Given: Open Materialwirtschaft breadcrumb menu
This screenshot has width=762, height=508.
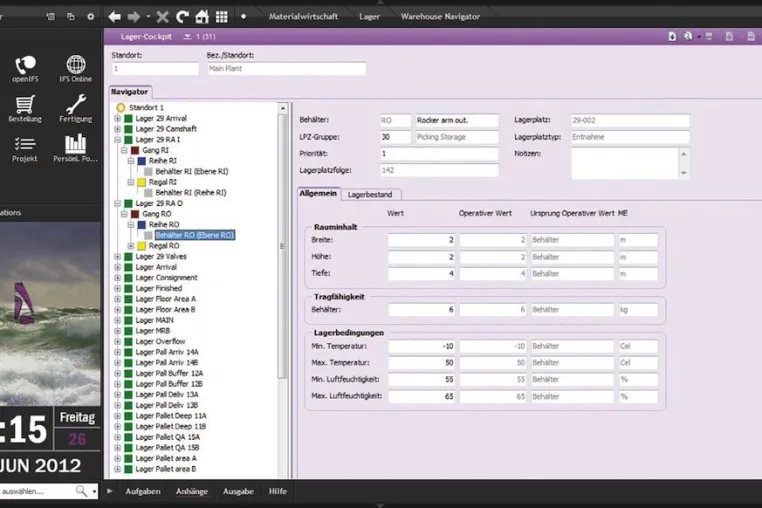Looking at the screenshot, I should pyautogui.click(x=303, y=17).
